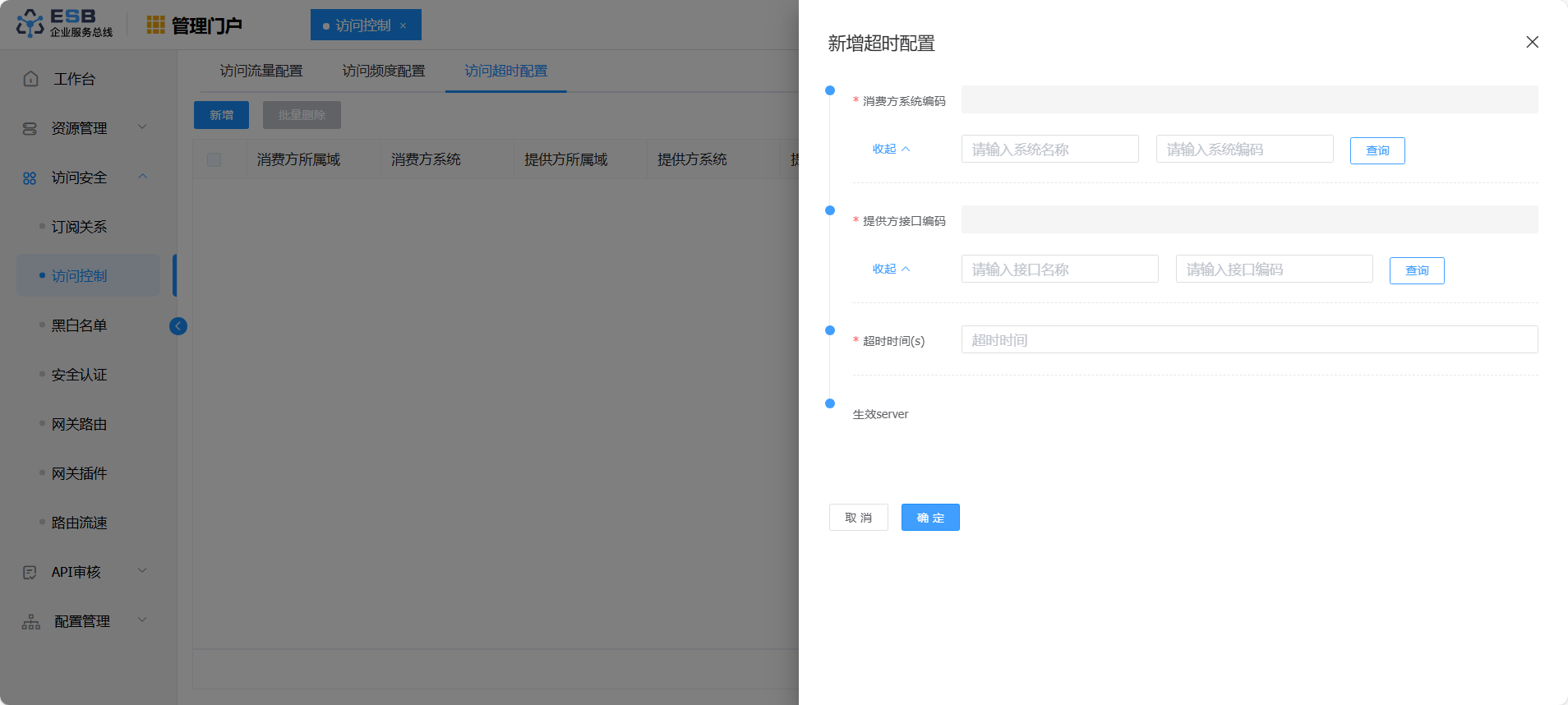Click the 配置管理 hierarchy icon
1568x705 pixels.
31,621
